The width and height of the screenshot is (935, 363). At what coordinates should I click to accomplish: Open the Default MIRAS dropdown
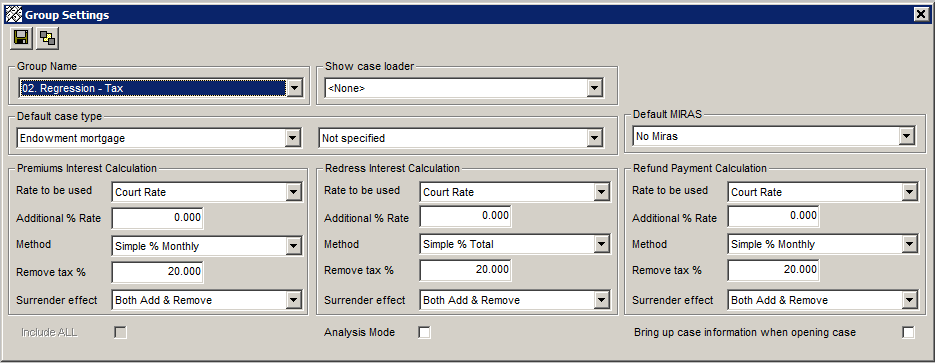[907, 136]
